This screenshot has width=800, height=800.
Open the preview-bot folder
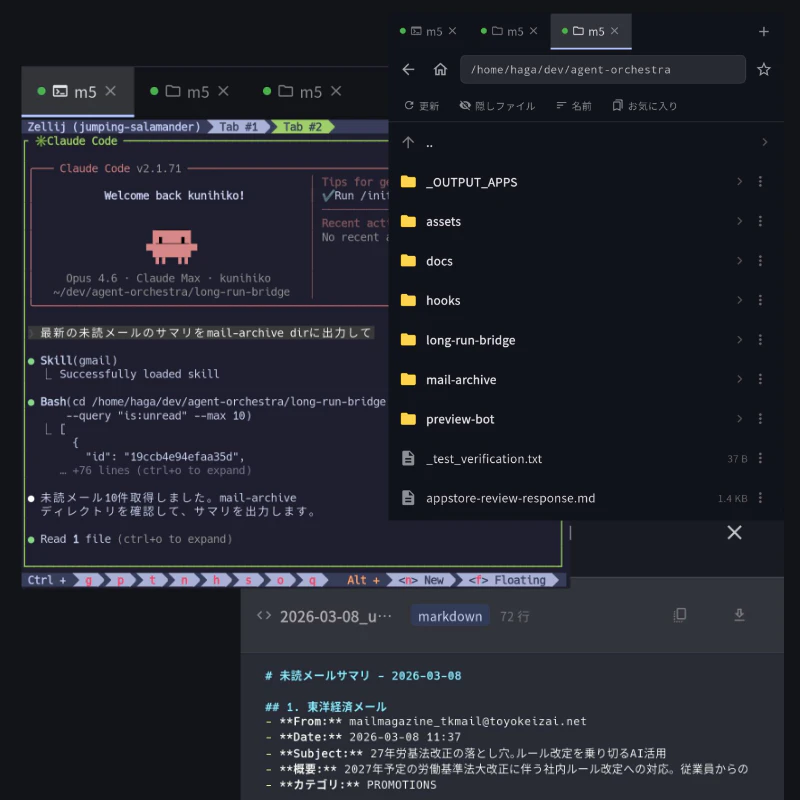pos(586,419)
